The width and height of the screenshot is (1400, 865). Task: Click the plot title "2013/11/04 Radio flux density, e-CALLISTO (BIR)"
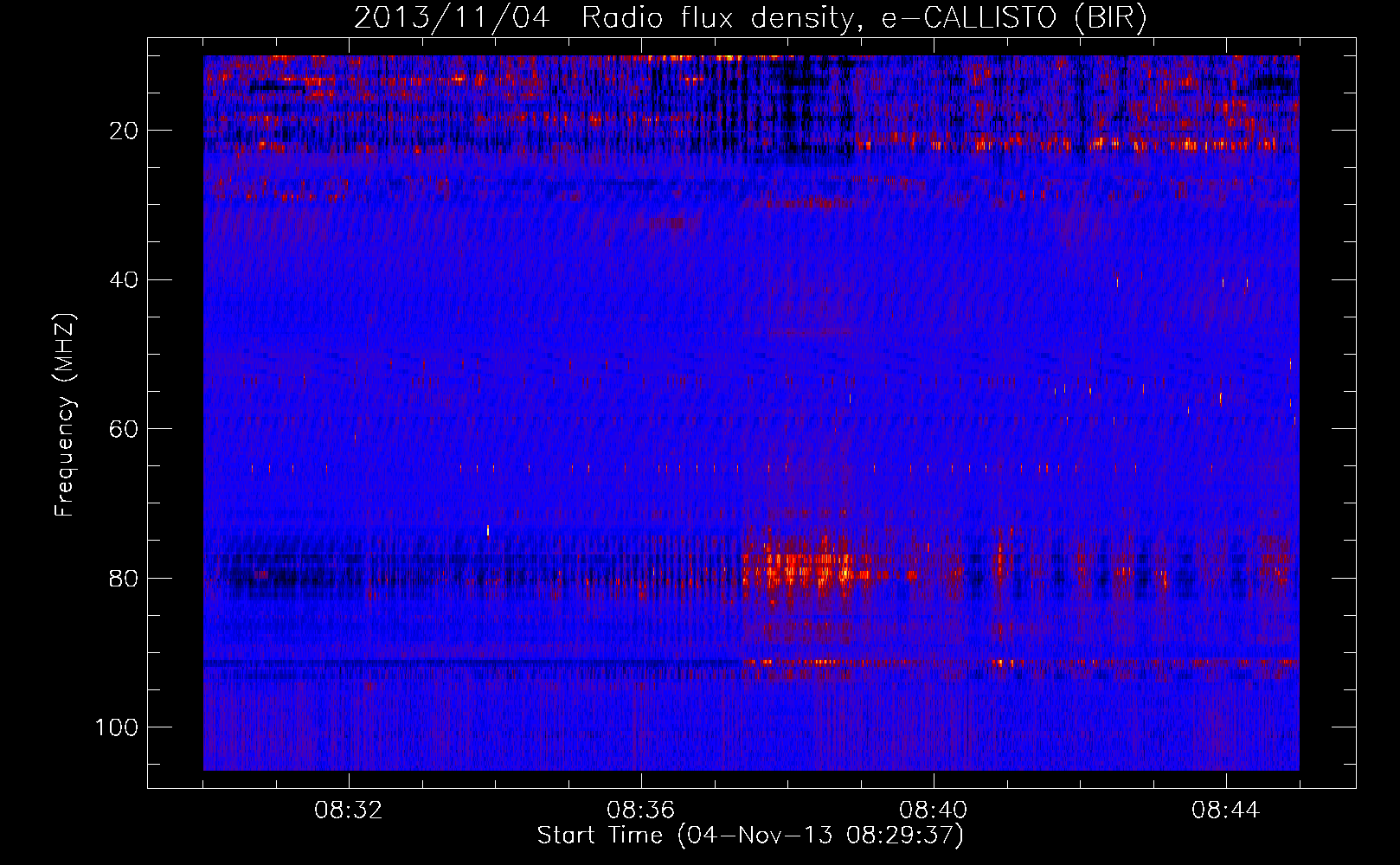click(x=750, y=17)
